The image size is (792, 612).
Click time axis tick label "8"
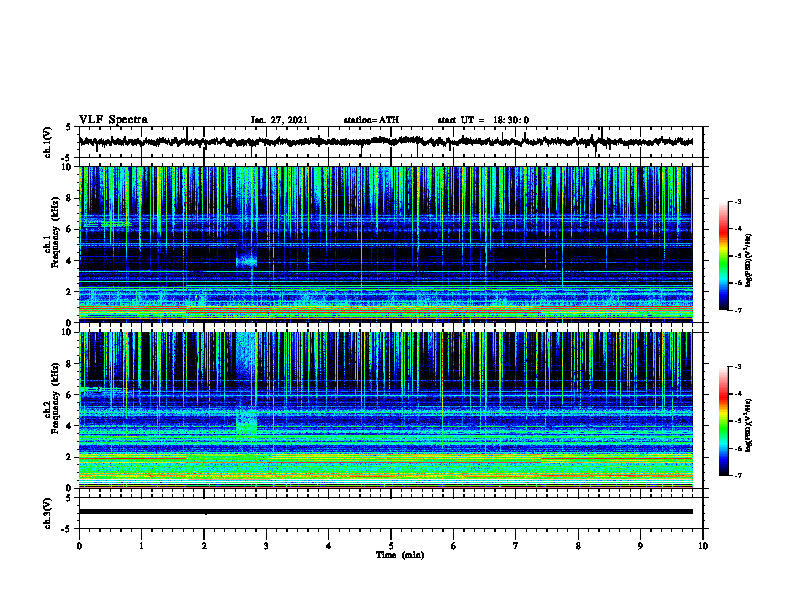tap(578, 546)
